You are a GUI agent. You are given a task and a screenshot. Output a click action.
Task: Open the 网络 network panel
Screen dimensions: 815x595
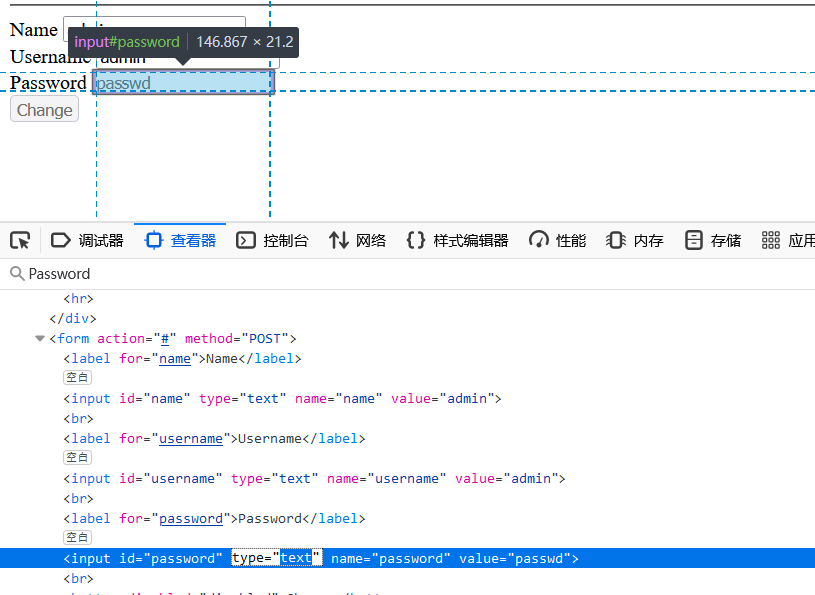[357, 241]
